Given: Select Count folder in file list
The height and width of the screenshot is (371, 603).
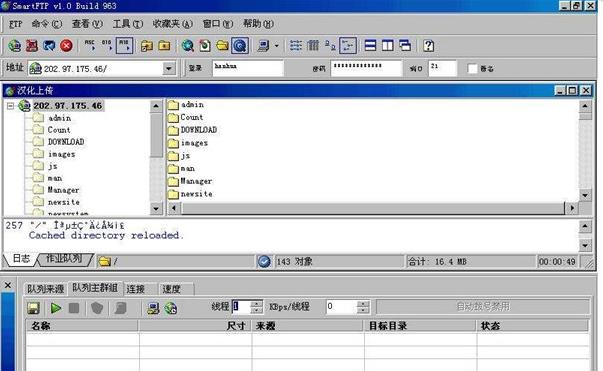Looking at the screenshot, I should pyautogui.click(x=192, y=117).
